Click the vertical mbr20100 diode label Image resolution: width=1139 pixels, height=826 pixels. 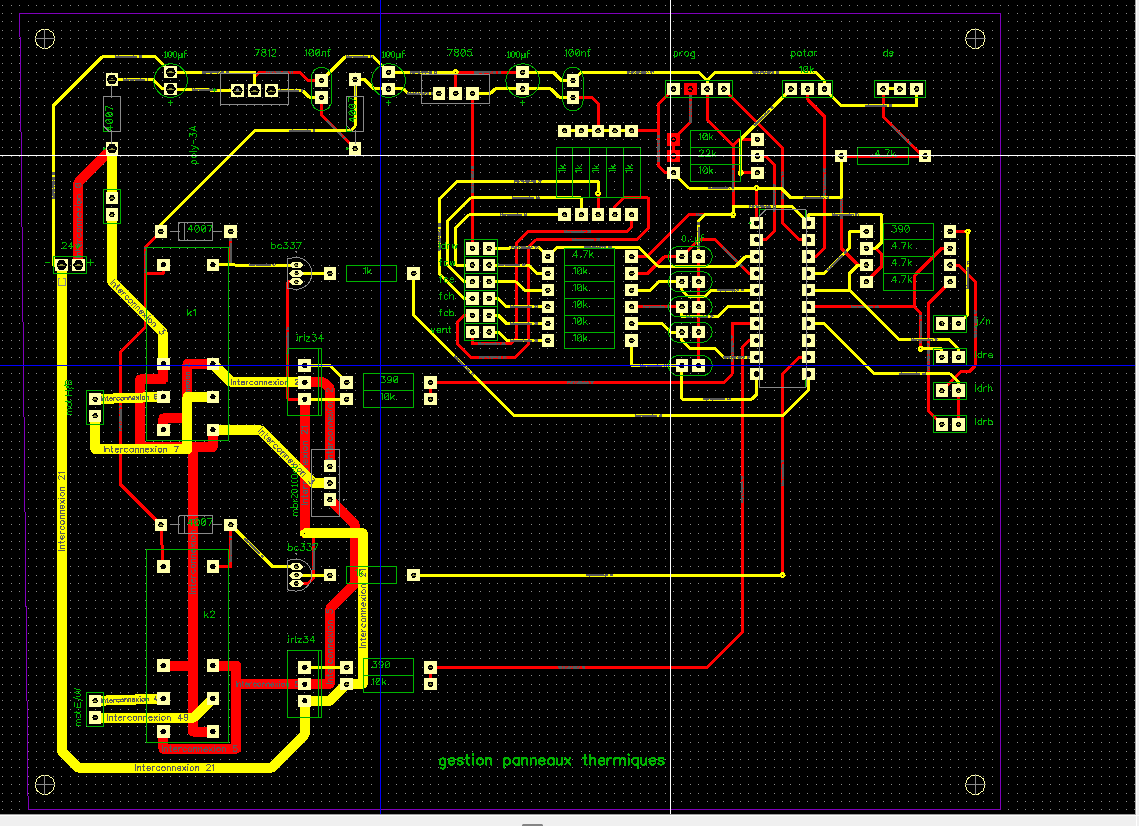click(x=295, y=493)
